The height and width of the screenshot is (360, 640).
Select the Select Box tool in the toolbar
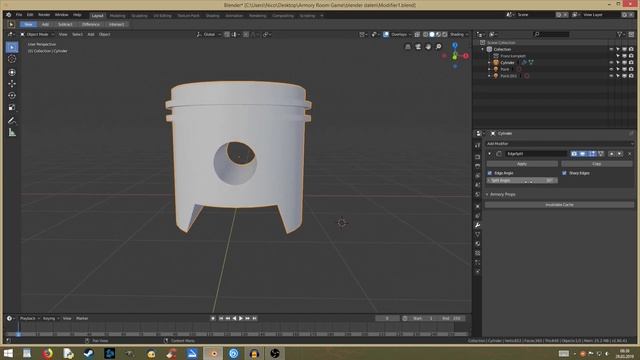coord(12,47)
